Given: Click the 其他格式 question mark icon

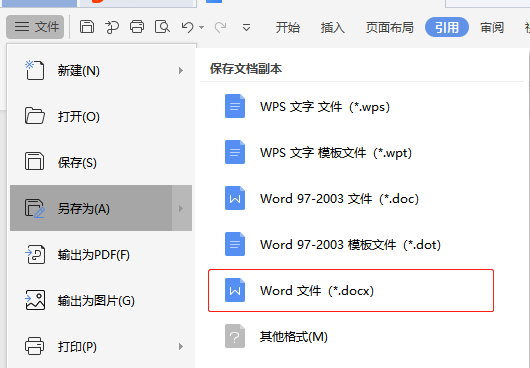Looking at the screenshot, I should pos(235,336).
